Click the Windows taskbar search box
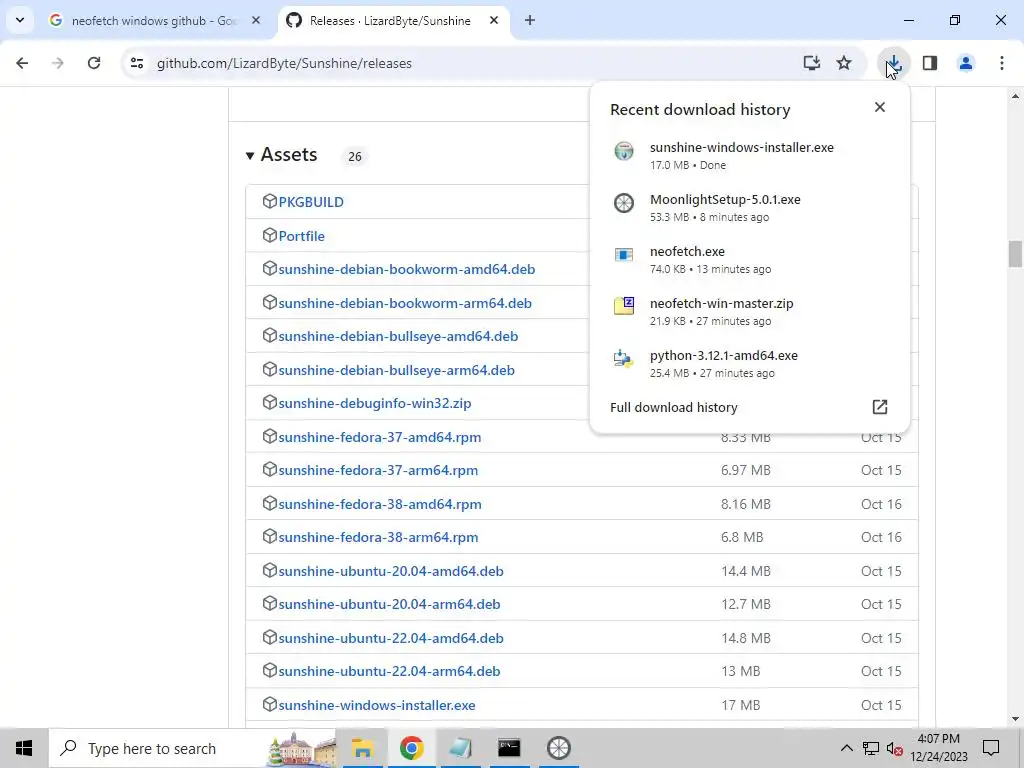This screenshot has width=1024, height=768. click(193, 748)
